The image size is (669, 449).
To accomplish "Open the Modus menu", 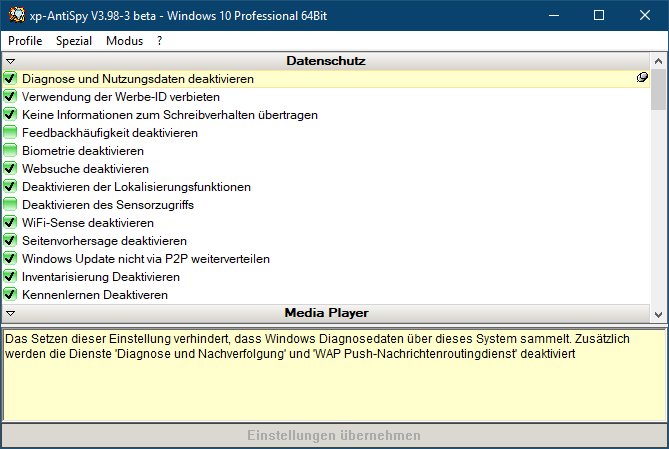I will (125, 41).
